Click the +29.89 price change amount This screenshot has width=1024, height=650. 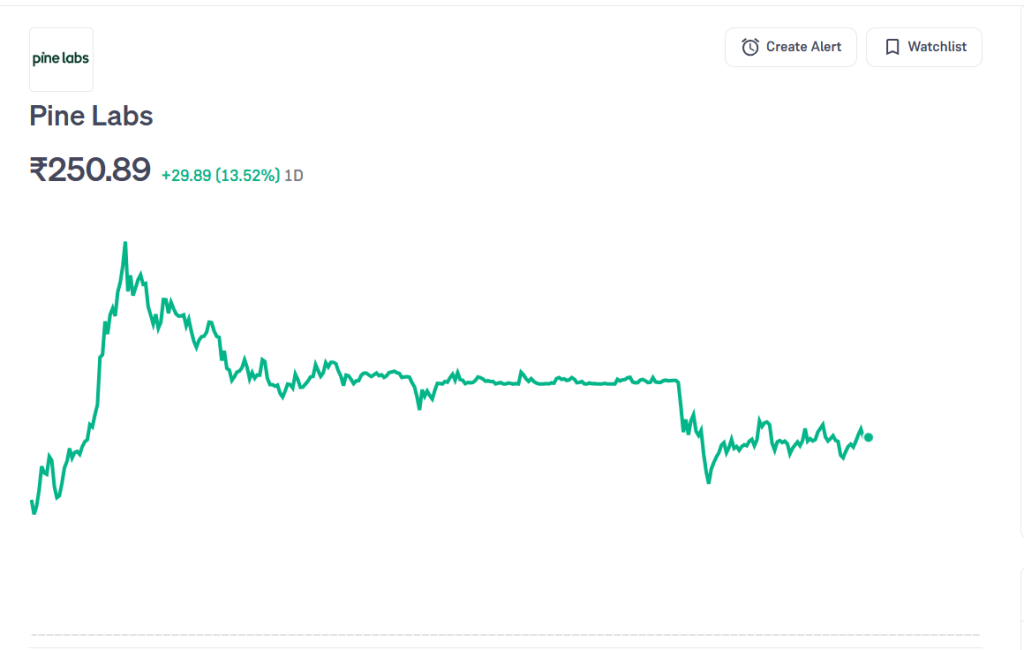click(x=186, y=176)
